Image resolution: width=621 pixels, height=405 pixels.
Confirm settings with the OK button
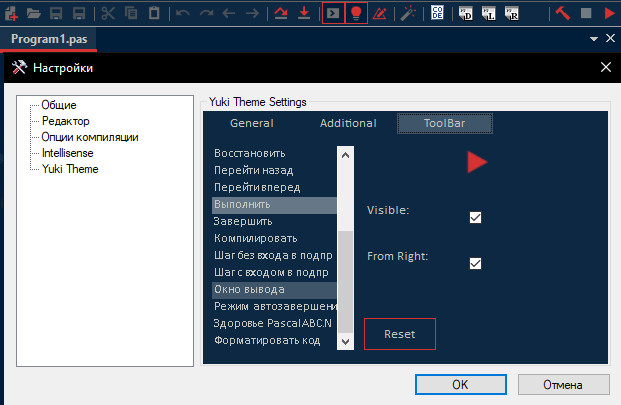461,384
